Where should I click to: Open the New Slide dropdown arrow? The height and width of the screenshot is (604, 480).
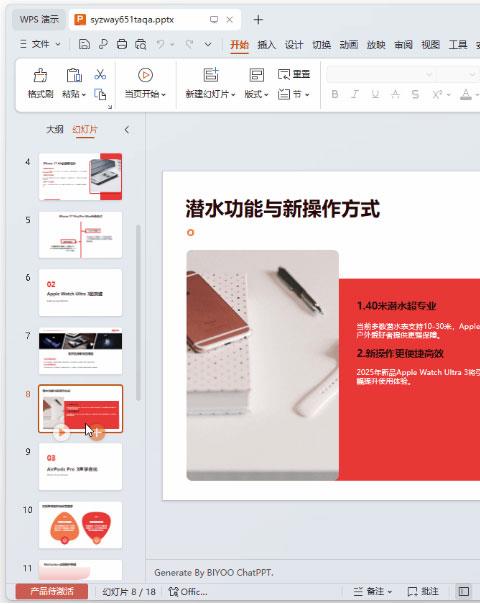tap(233, 95)
